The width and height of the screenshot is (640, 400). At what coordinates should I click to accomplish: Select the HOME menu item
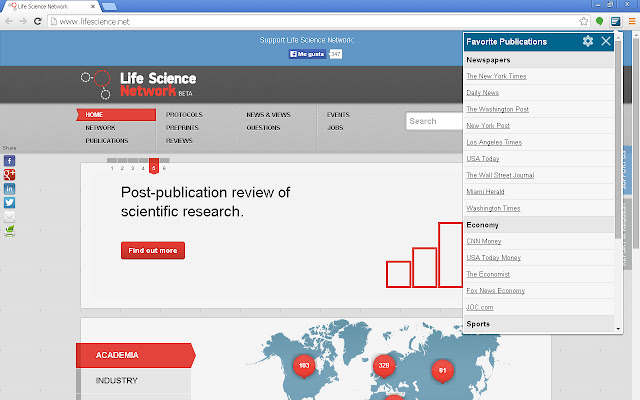coord(116,115)
